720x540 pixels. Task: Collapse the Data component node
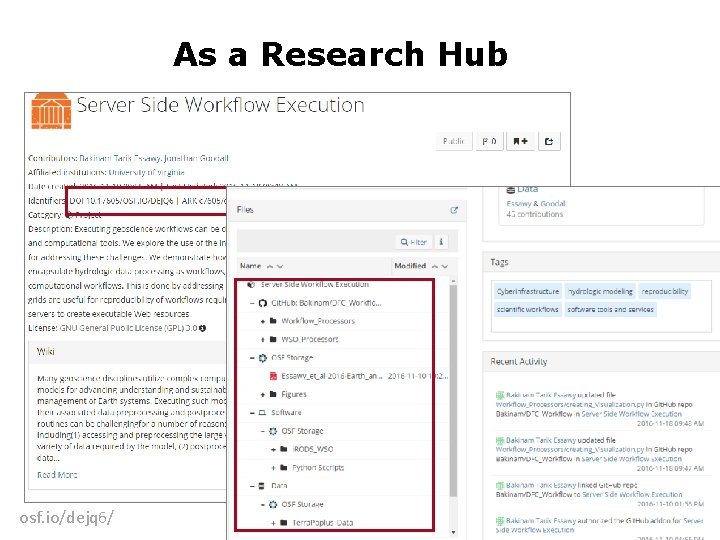[x=252, y=486]
